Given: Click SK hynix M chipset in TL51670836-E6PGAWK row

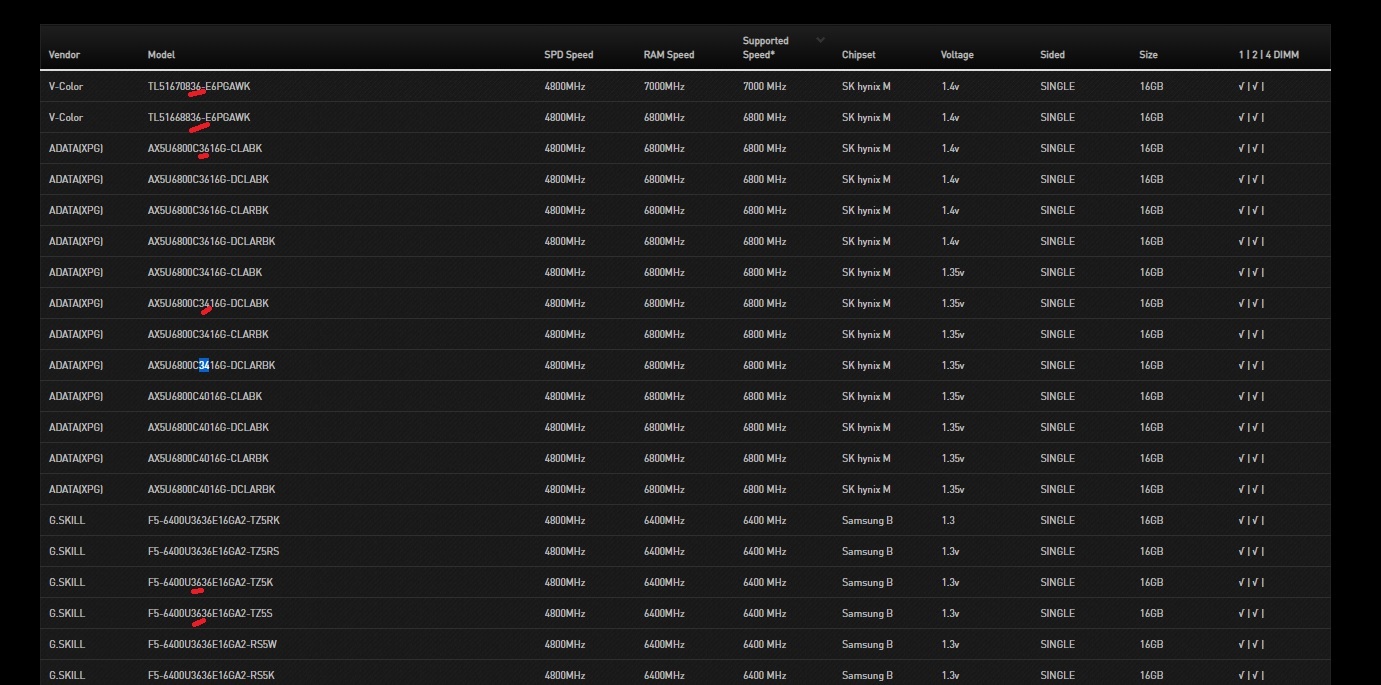Looking at the screenshot, I should tap(866, 87).
